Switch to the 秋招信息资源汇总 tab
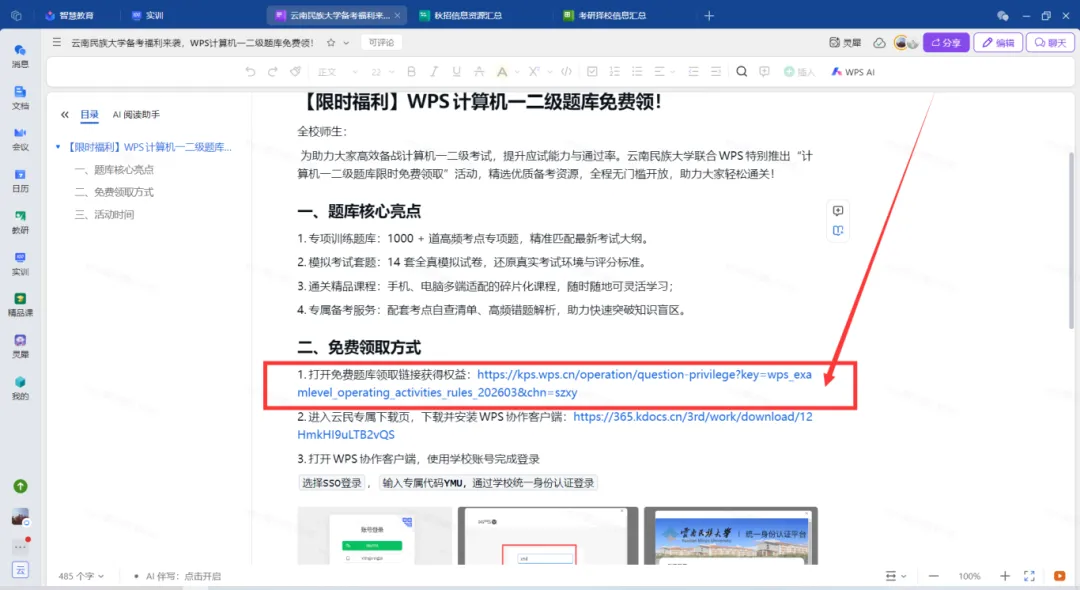 point(461,15)
